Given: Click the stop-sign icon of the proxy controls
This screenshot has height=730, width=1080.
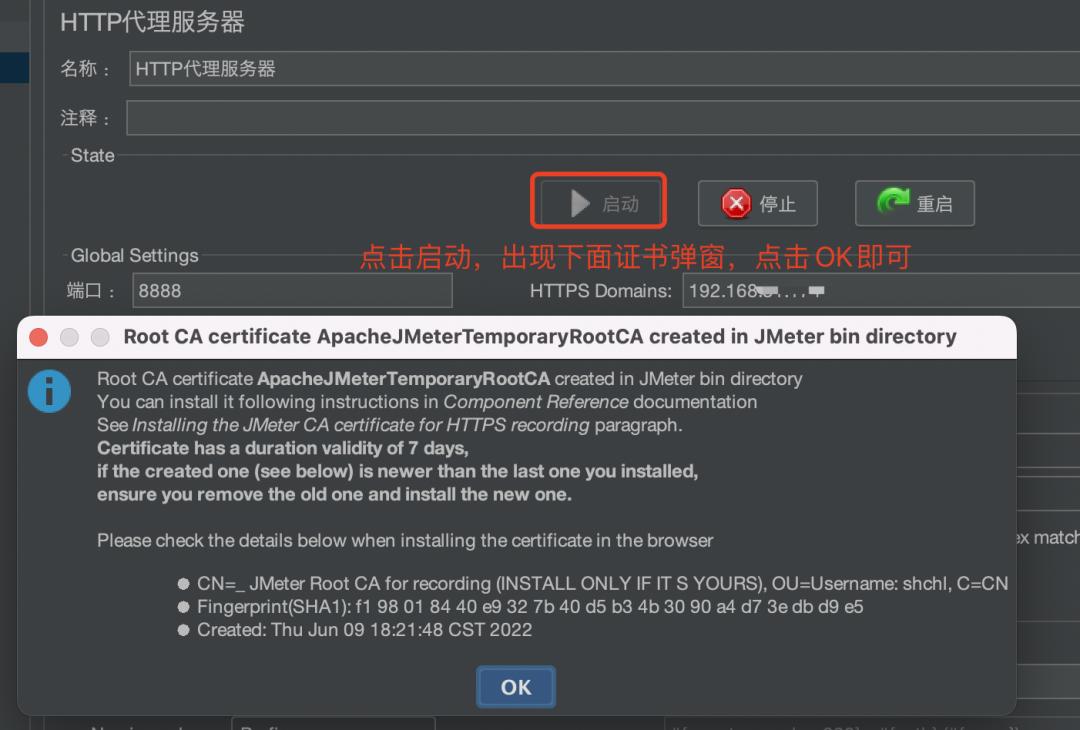Looking at the screenshot, I should click(738, 204).
